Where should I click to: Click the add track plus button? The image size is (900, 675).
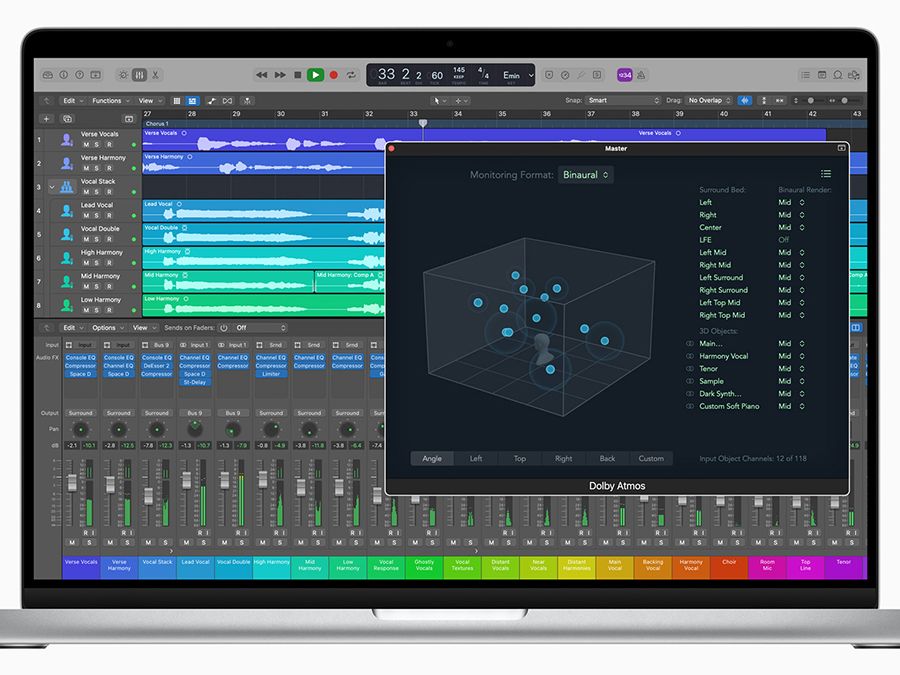(x=46, y=119)
